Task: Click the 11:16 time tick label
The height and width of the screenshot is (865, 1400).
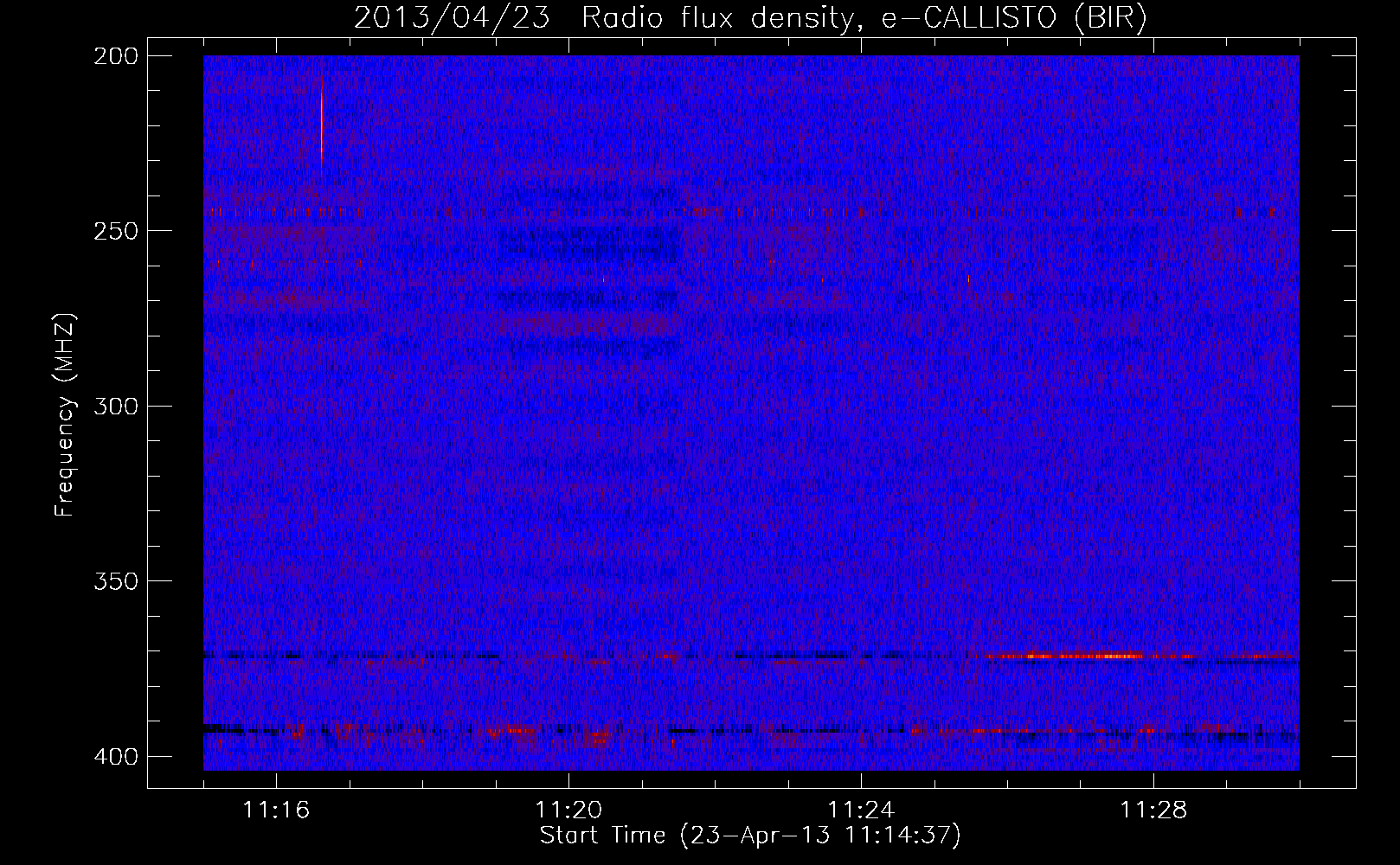Action: tap(276, 811)
